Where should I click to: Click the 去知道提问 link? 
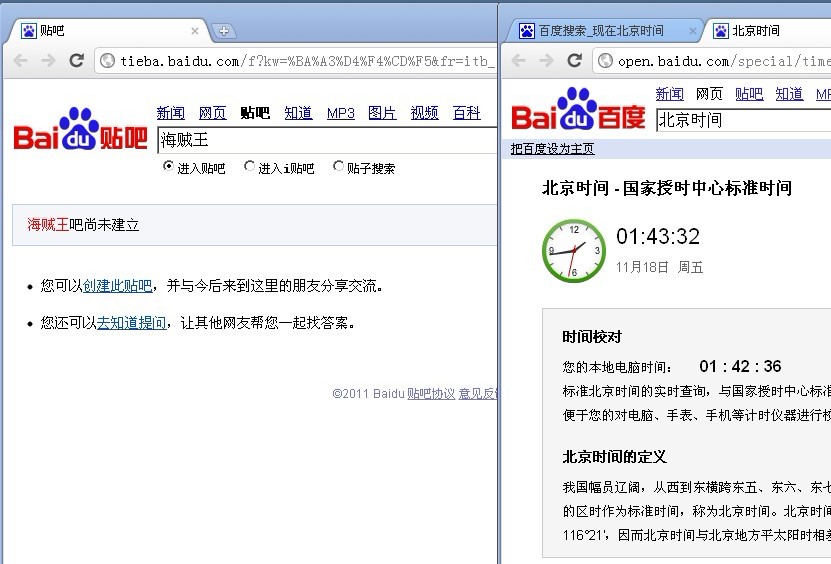(131, 323)
